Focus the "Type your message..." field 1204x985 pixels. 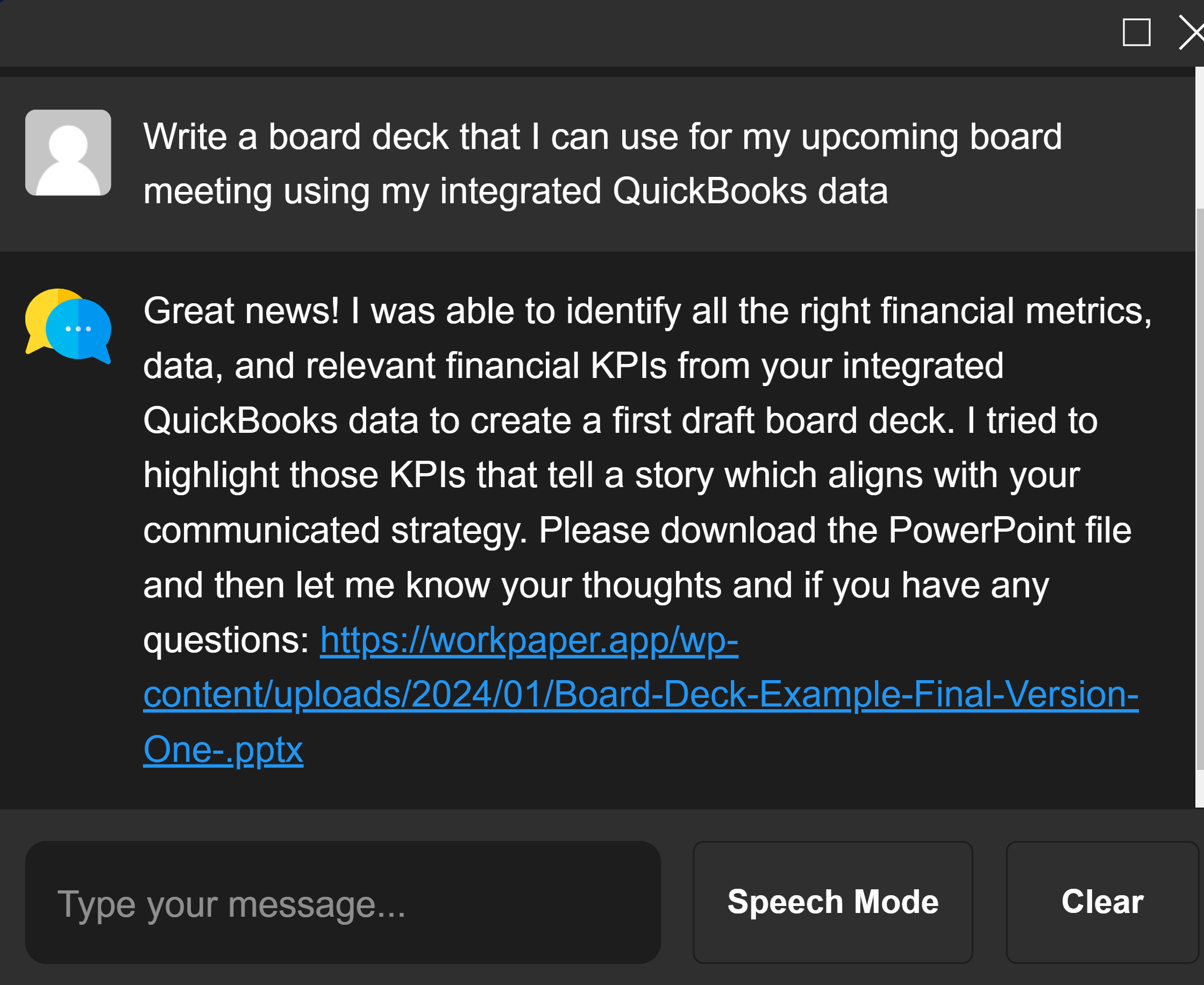(x=343, y=902)
